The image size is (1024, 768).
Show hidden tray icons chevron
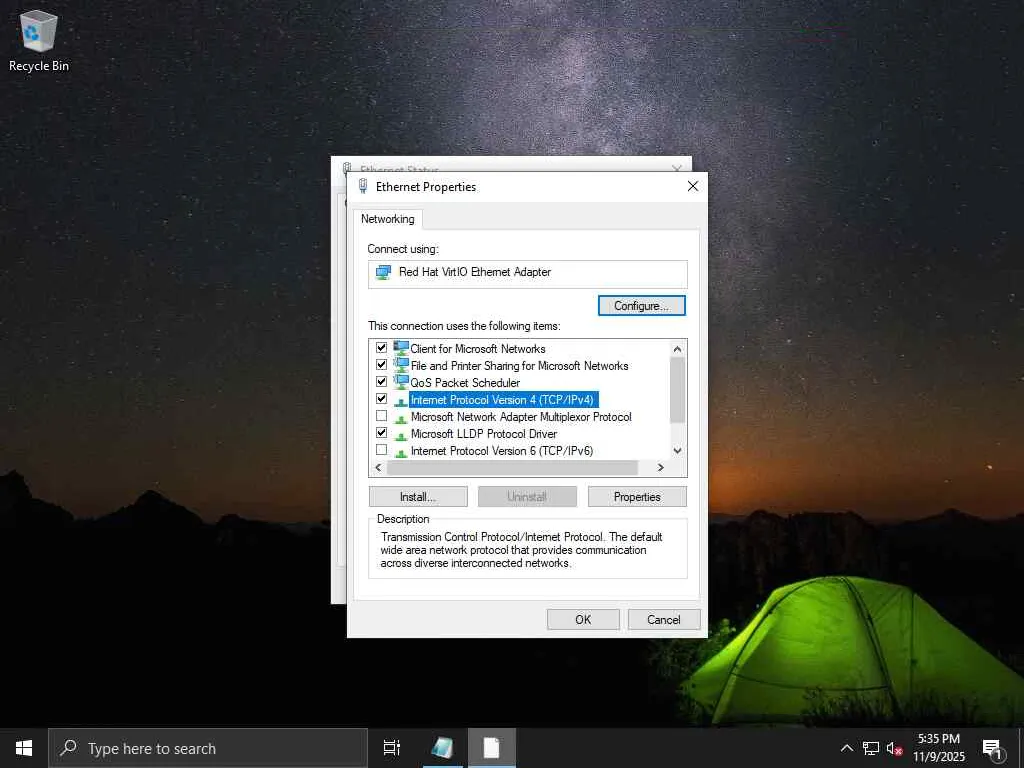[x=846, y=748]
